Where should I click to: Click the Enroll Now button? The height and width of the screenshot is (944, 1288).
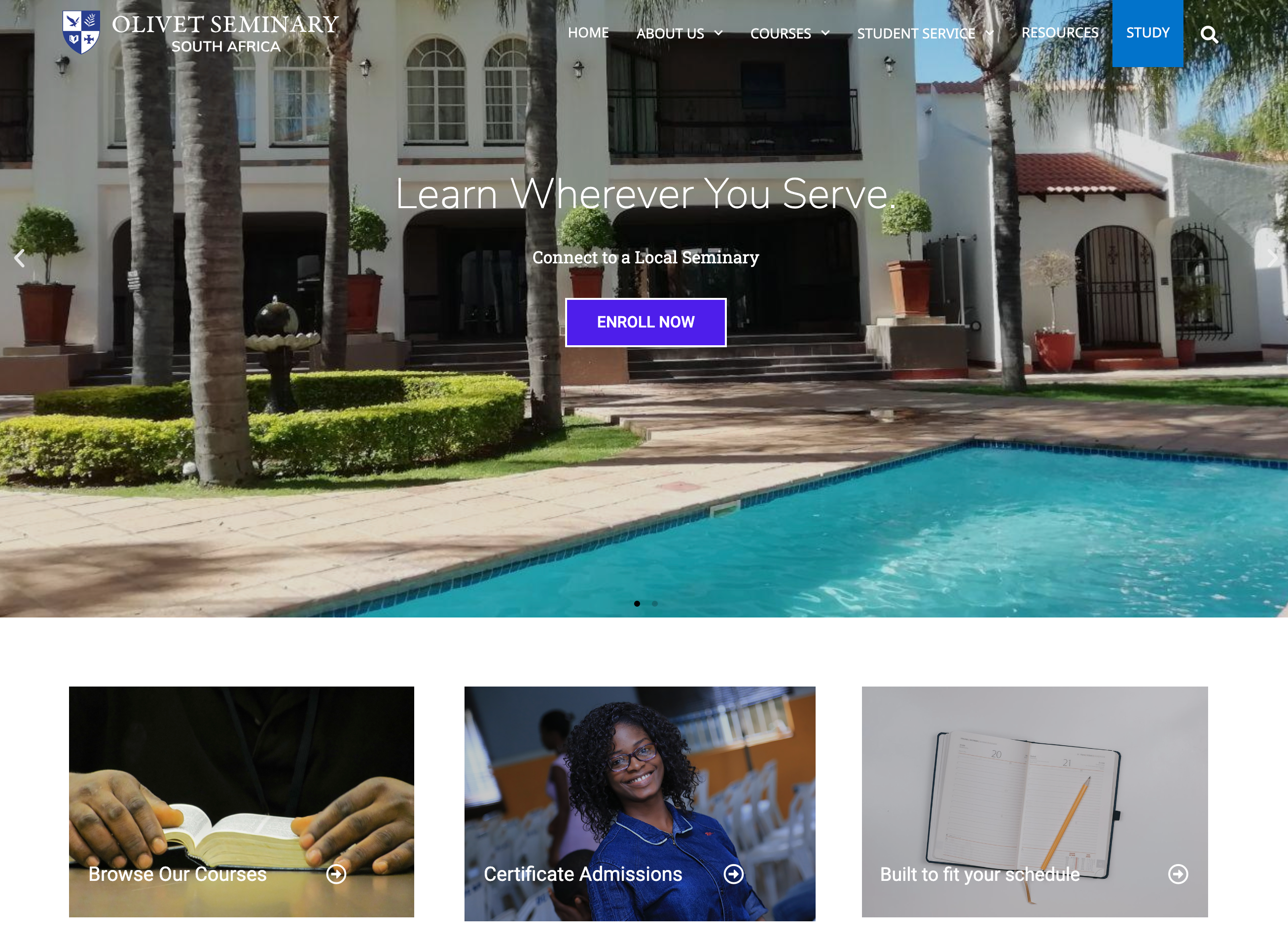point(645,322)
